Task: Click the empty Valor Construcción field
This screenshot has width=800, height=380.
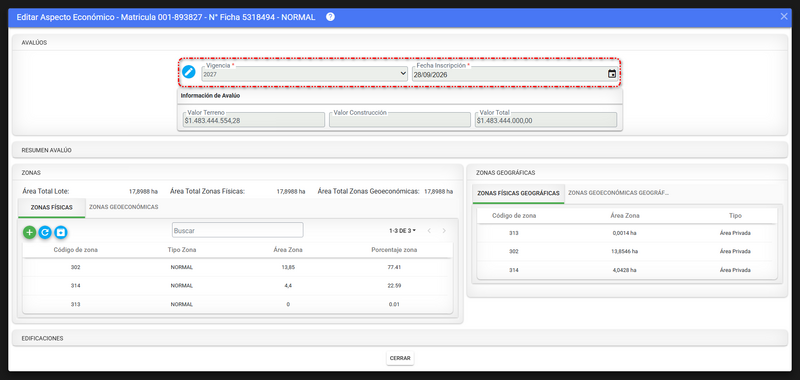Action: click(400, 120)
